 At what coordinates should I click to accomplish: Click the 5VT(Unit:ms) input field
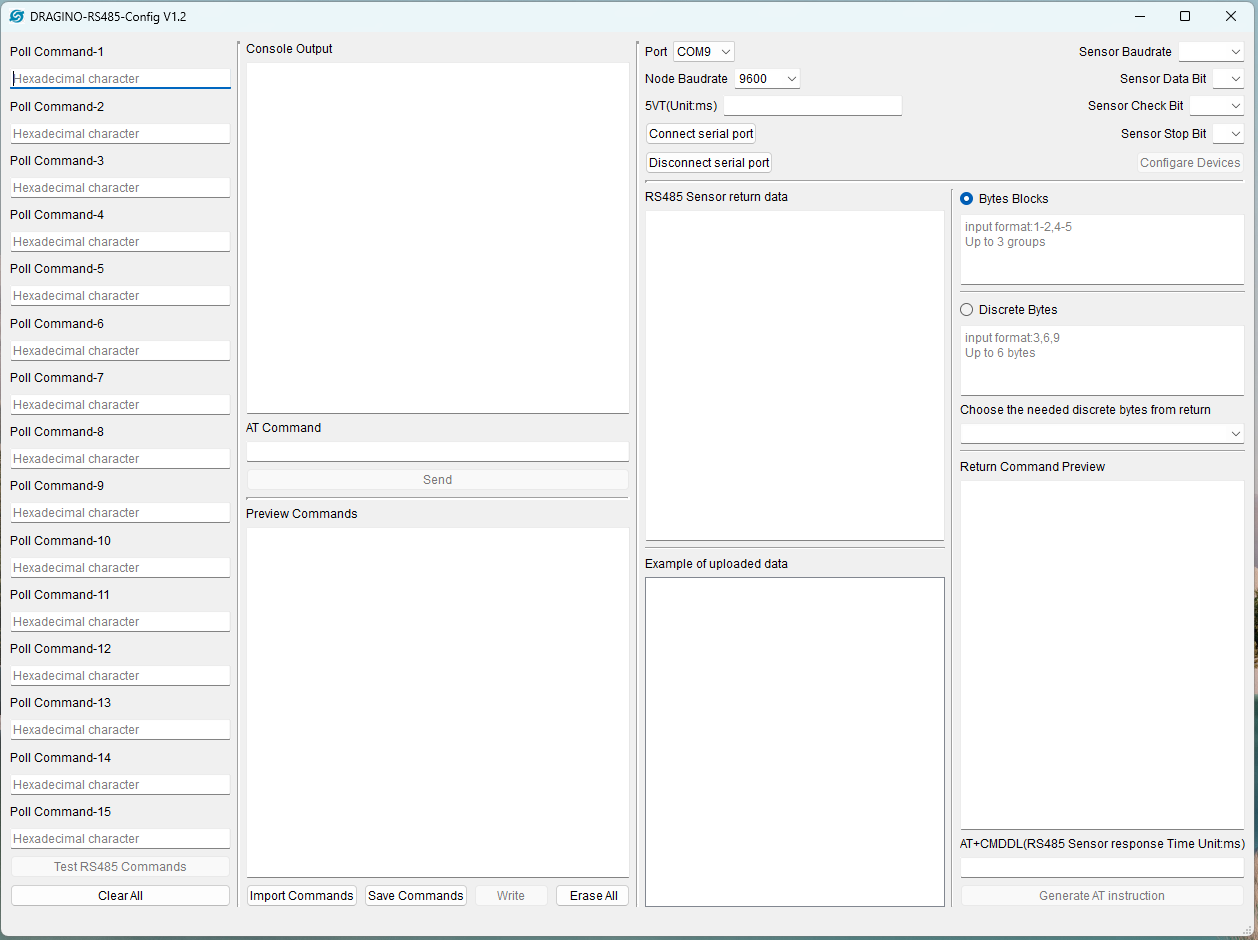pyautogui.click(x=812, y=106)
